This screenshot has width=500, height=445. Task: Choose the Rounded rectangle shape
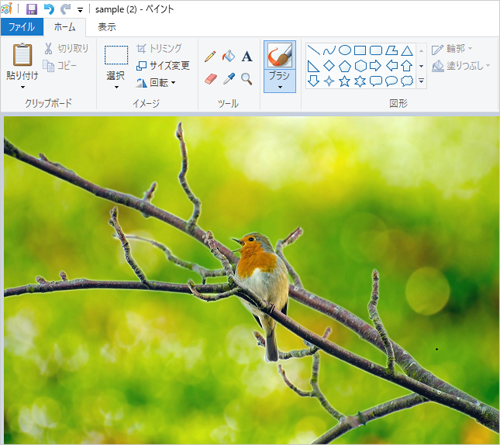pyautogui.click(x=376, y=50)
